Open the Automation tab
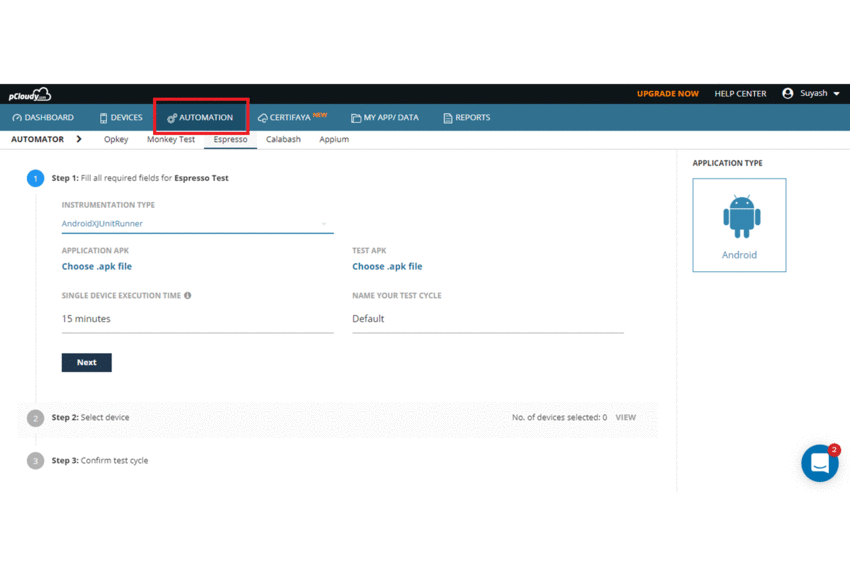 tap(201, 118)
